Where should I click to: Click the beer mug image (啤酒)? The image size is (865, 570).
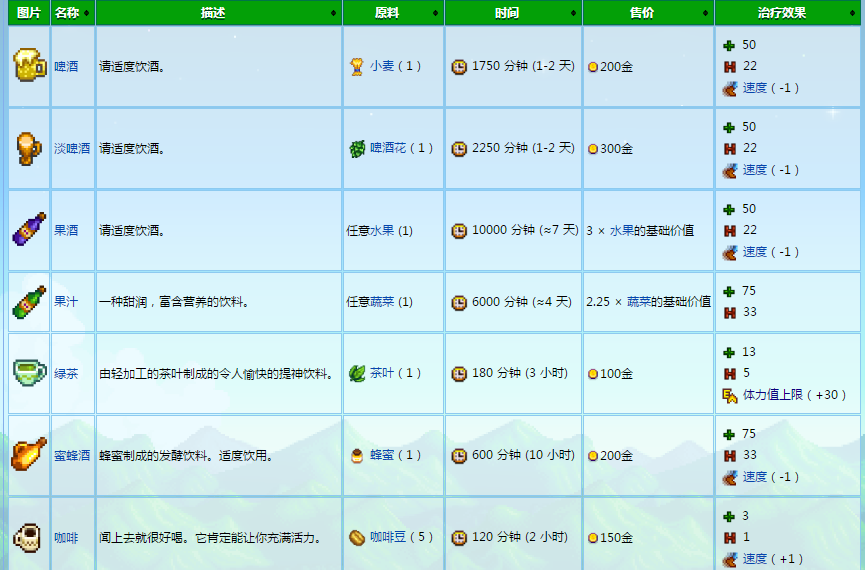tap(29, 65)
